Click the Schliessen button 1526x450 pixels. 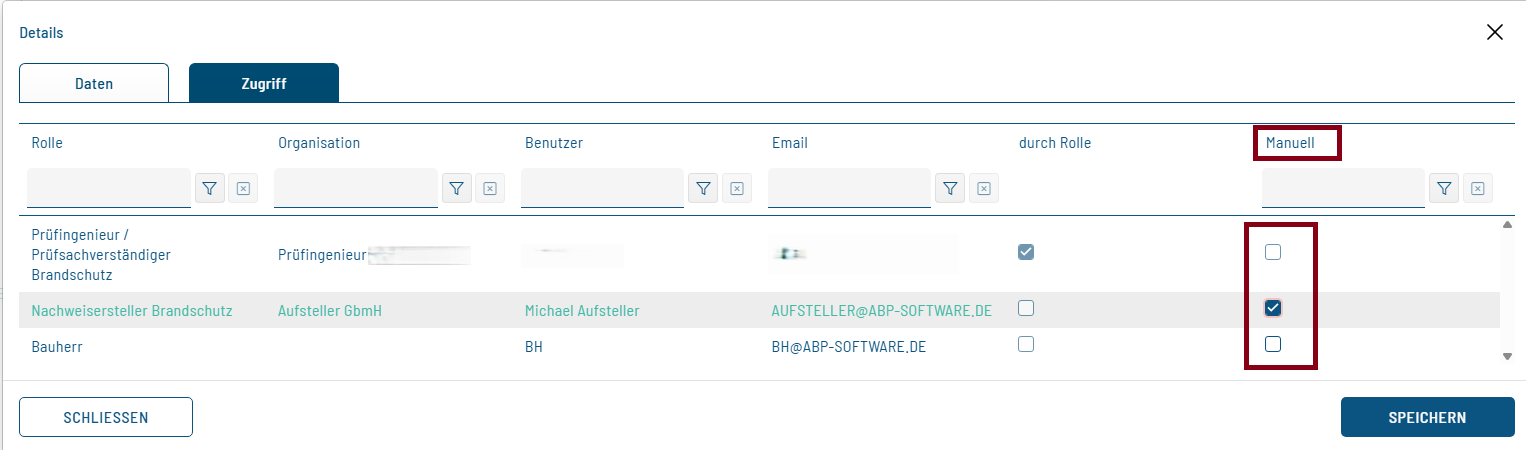tap(106, 417)
